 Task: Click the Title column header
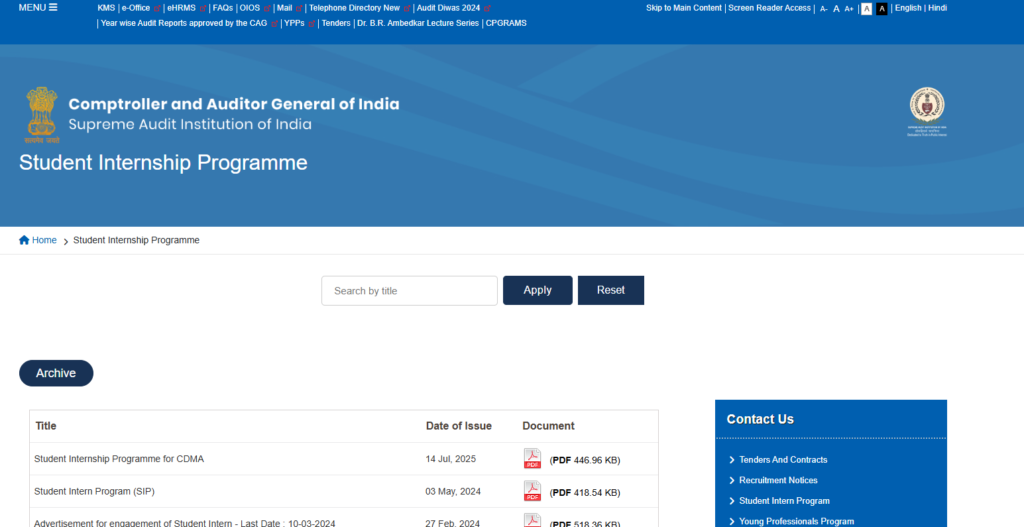(x=46, y=426)
